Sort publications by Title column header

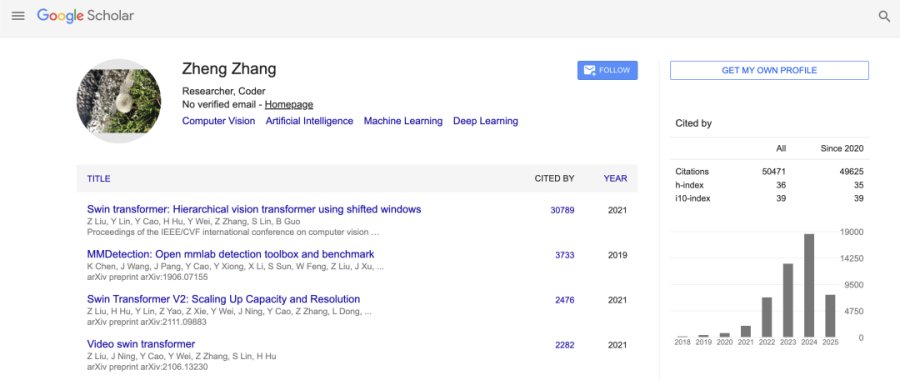pyautogui.click(x=99, y=179)
